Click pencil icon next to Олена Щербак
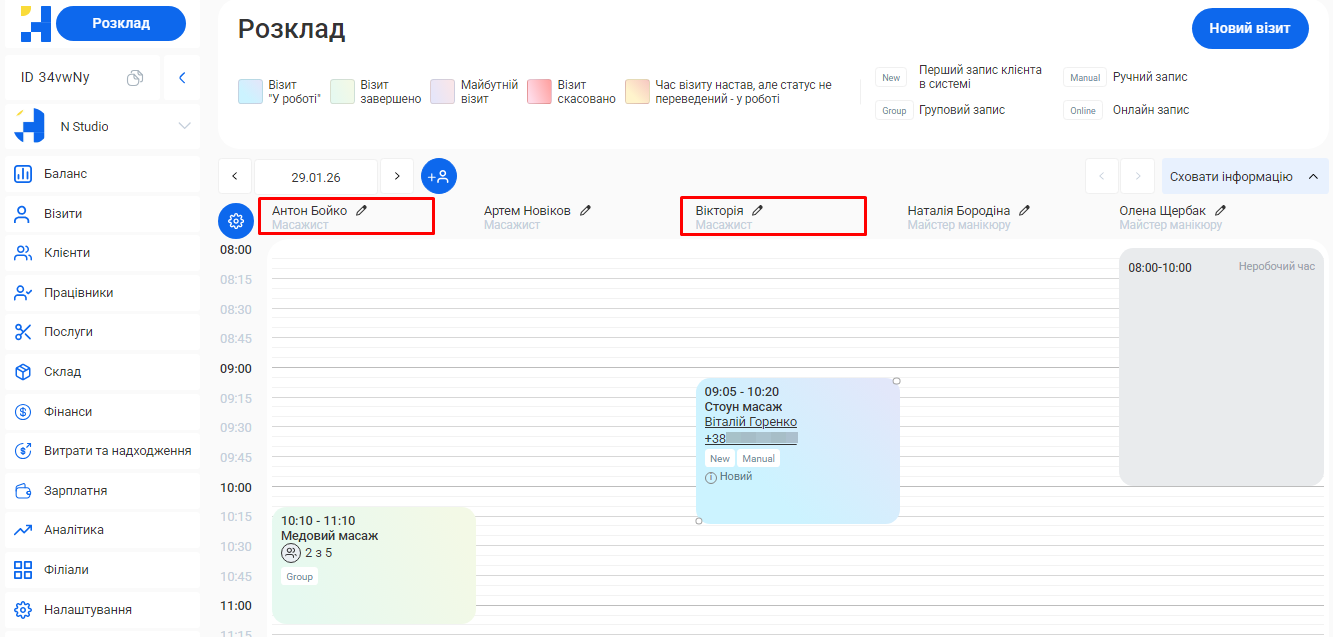The width and height of the screenshot is (1333, 637). [x=1221, y=211]
